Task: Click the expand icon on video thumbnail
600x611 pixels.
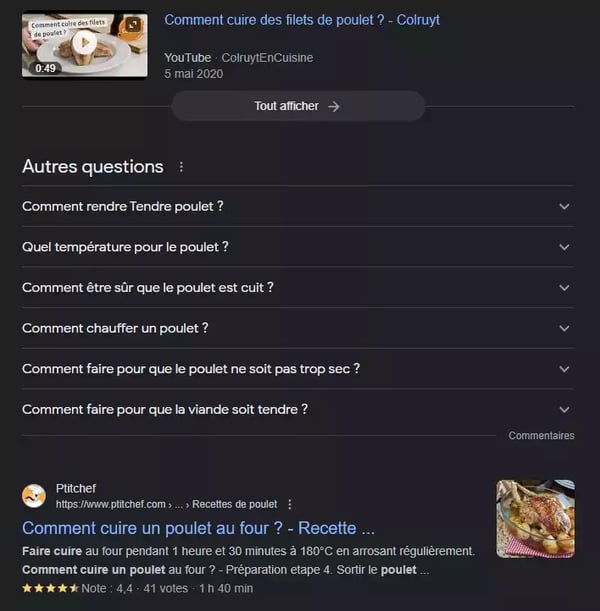Action: [133, 25]
